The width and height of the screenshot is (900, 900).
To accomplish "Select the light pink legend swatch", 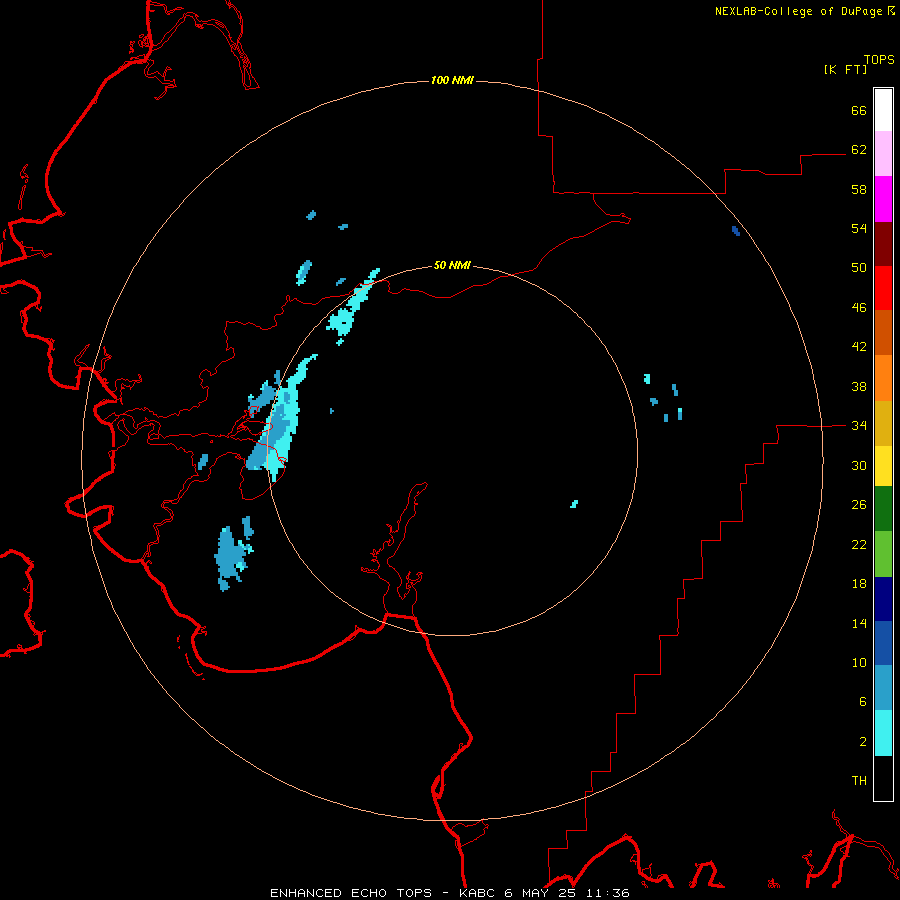I will point(883,154).
